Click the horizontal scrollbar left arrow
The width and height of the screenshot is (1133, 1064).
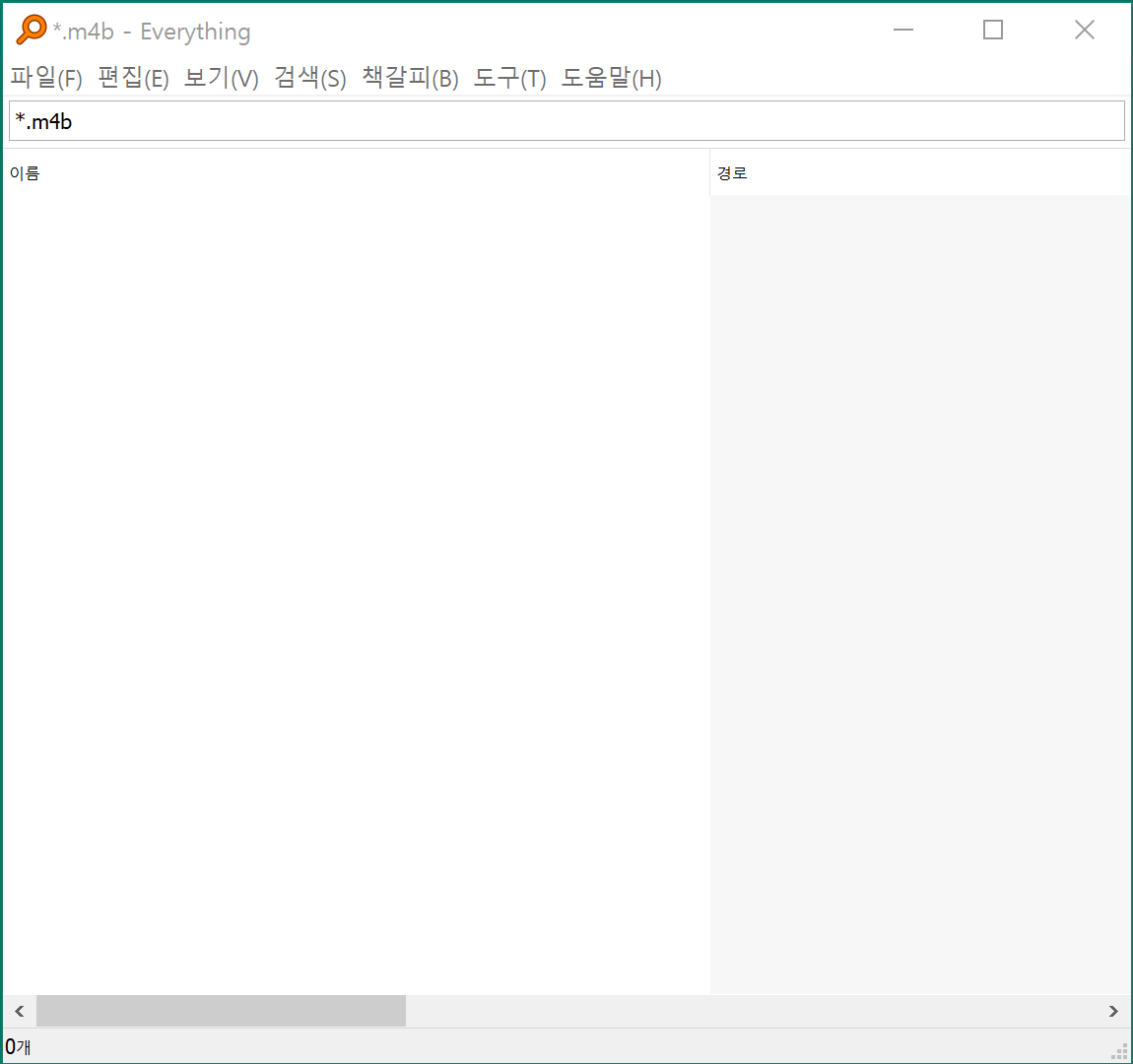(20, 1011)
